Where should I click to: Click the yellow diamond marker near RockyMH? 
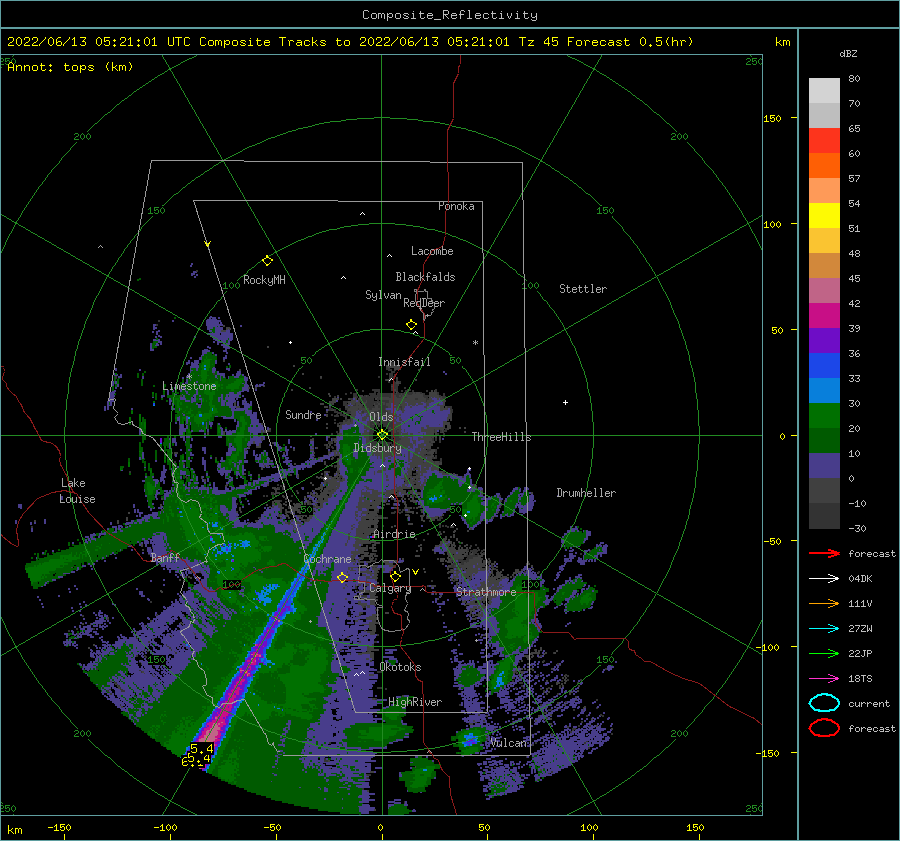pos(267,261)
